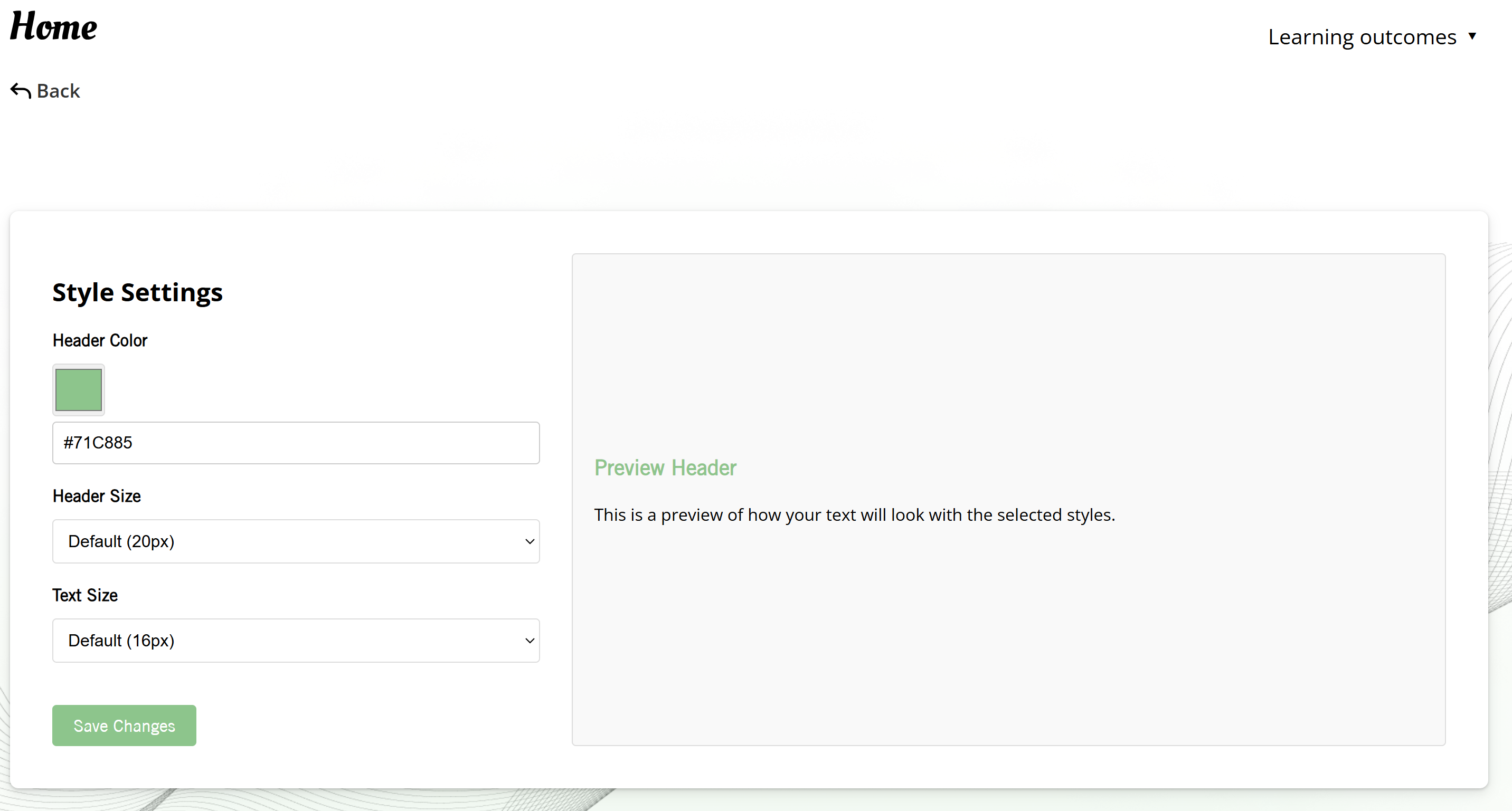Open the Header Size dropdown

[296, 541]
